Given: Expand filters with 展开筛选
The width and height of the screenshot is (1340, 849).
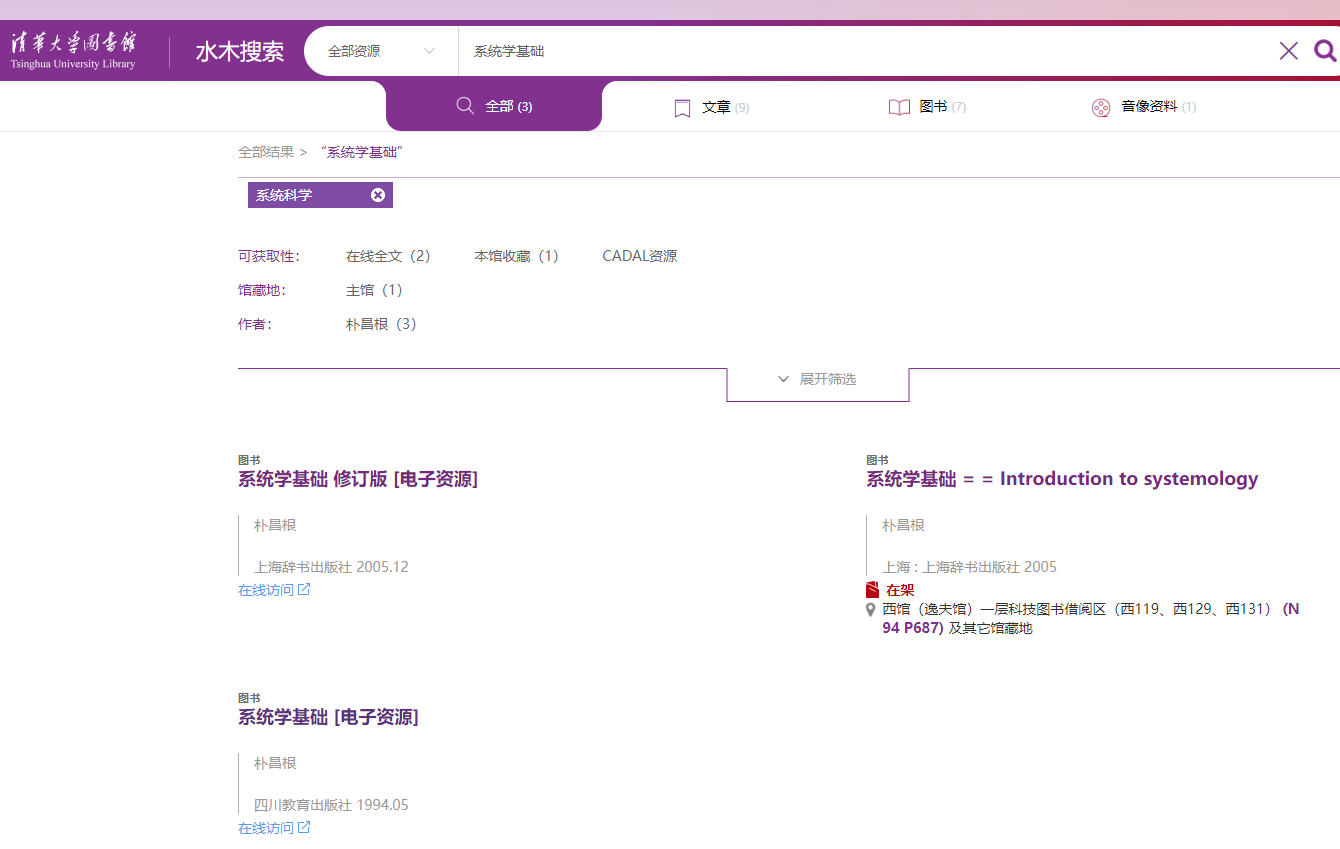Looking at the screenshot, I should pyautogui.click(x=817, y=380).
